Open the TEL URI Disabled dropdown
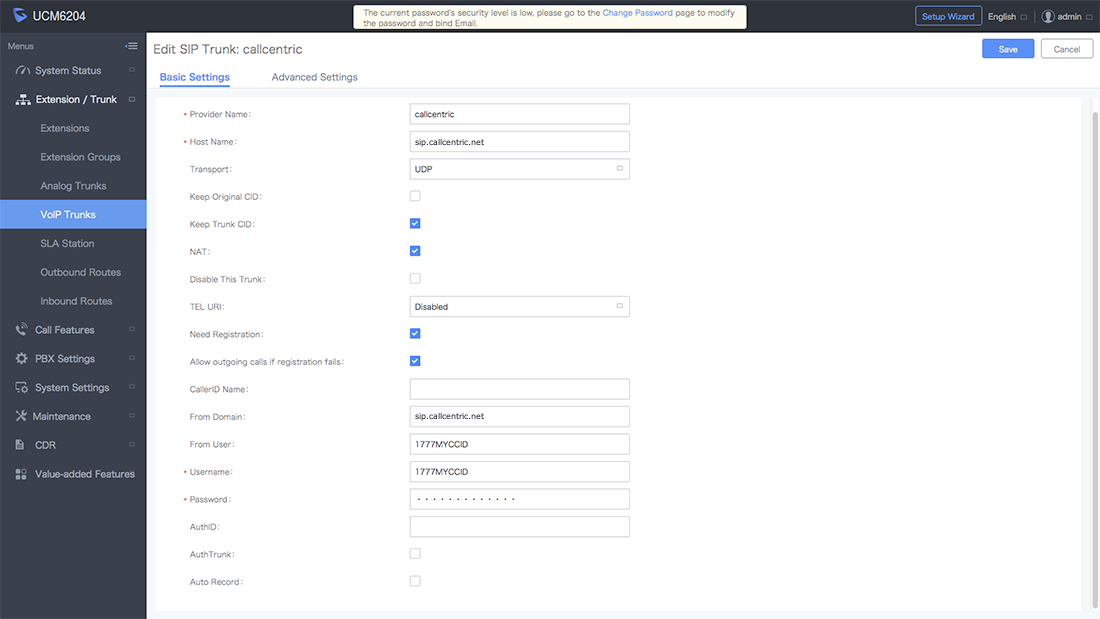 [519, 307]
